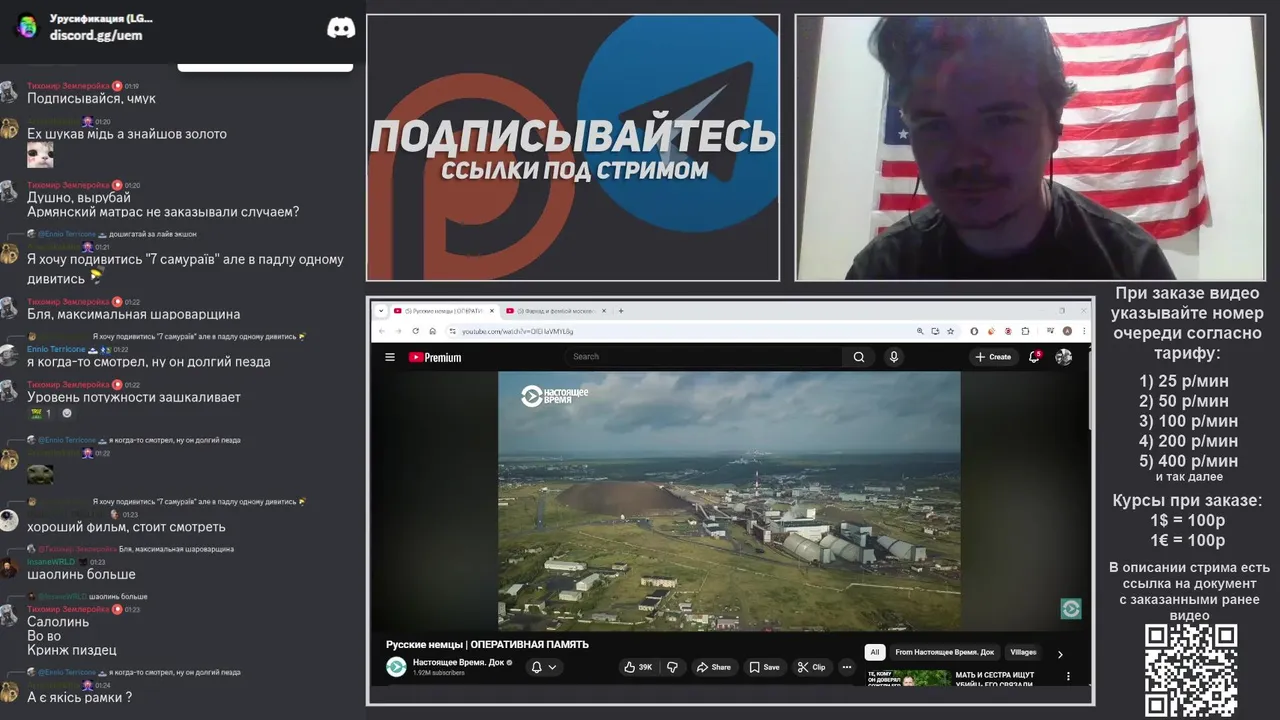Viewport: 1280px width, 720px height.
Task: Open the Настоящее Время. Док channel name
Action: (x=458, y=662)
